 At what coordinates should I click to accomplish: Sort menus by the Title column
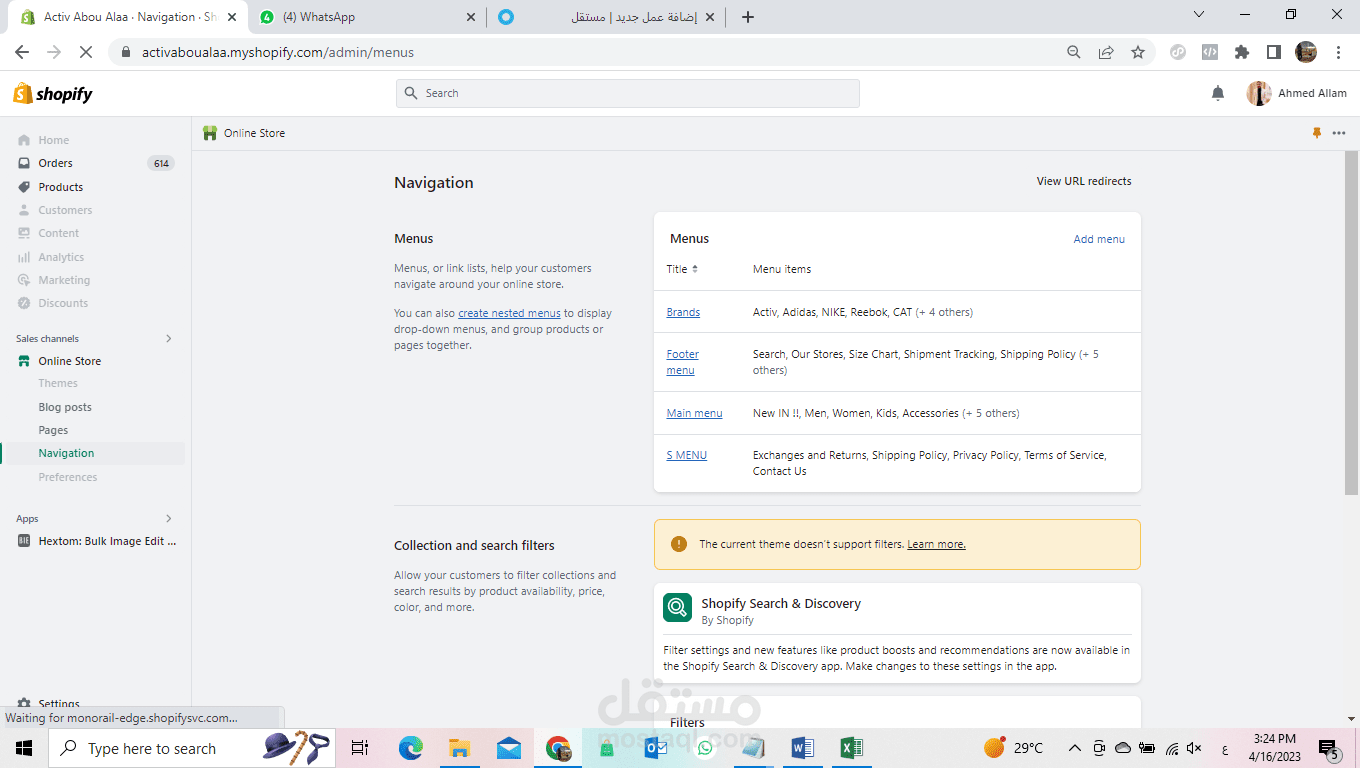pyautogui.click(x=682, y=269)
